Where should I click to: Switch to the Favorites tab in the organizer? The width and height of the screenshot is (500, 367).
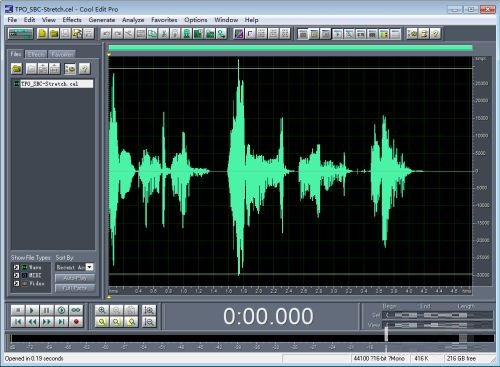click(62, 54)
